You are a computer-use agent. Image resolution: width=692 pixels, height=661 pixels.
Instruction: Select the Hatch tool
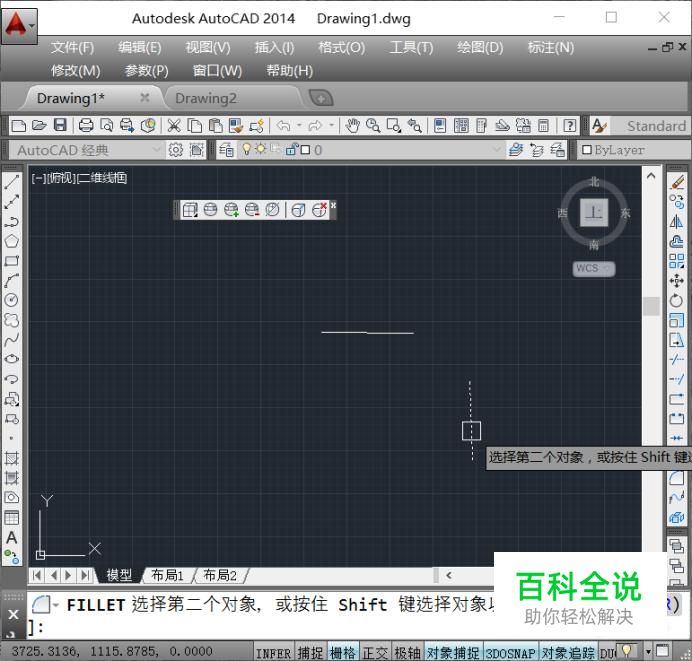point(11,458)
